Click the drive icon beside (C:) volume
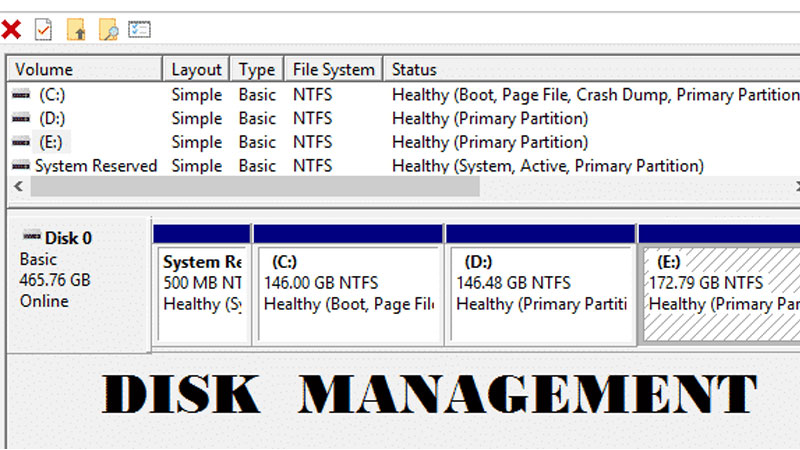This screenshot has height=450, width=800. point(20,94)
